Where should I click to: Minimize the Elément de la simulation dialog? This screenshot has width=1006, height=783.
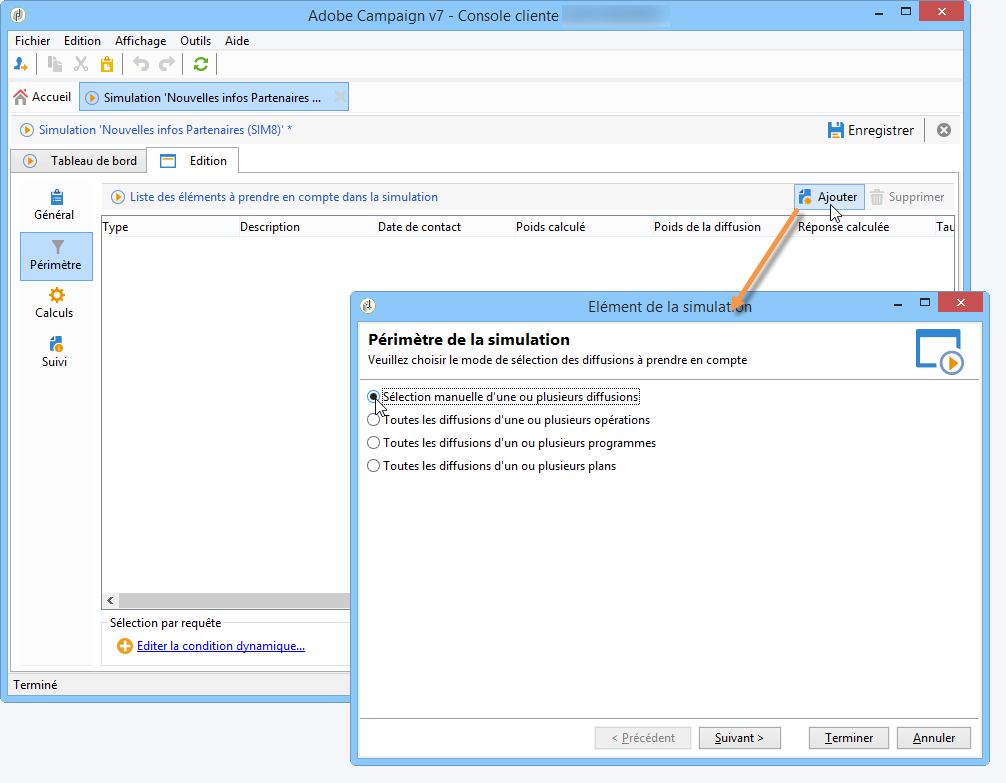tap(898, 304)
